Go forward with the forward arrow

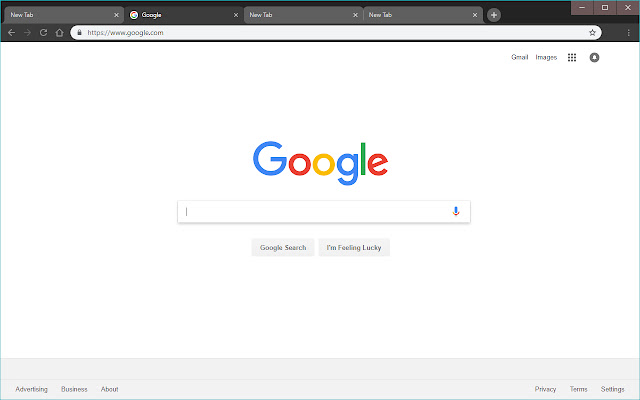click(x=27, y=33)
